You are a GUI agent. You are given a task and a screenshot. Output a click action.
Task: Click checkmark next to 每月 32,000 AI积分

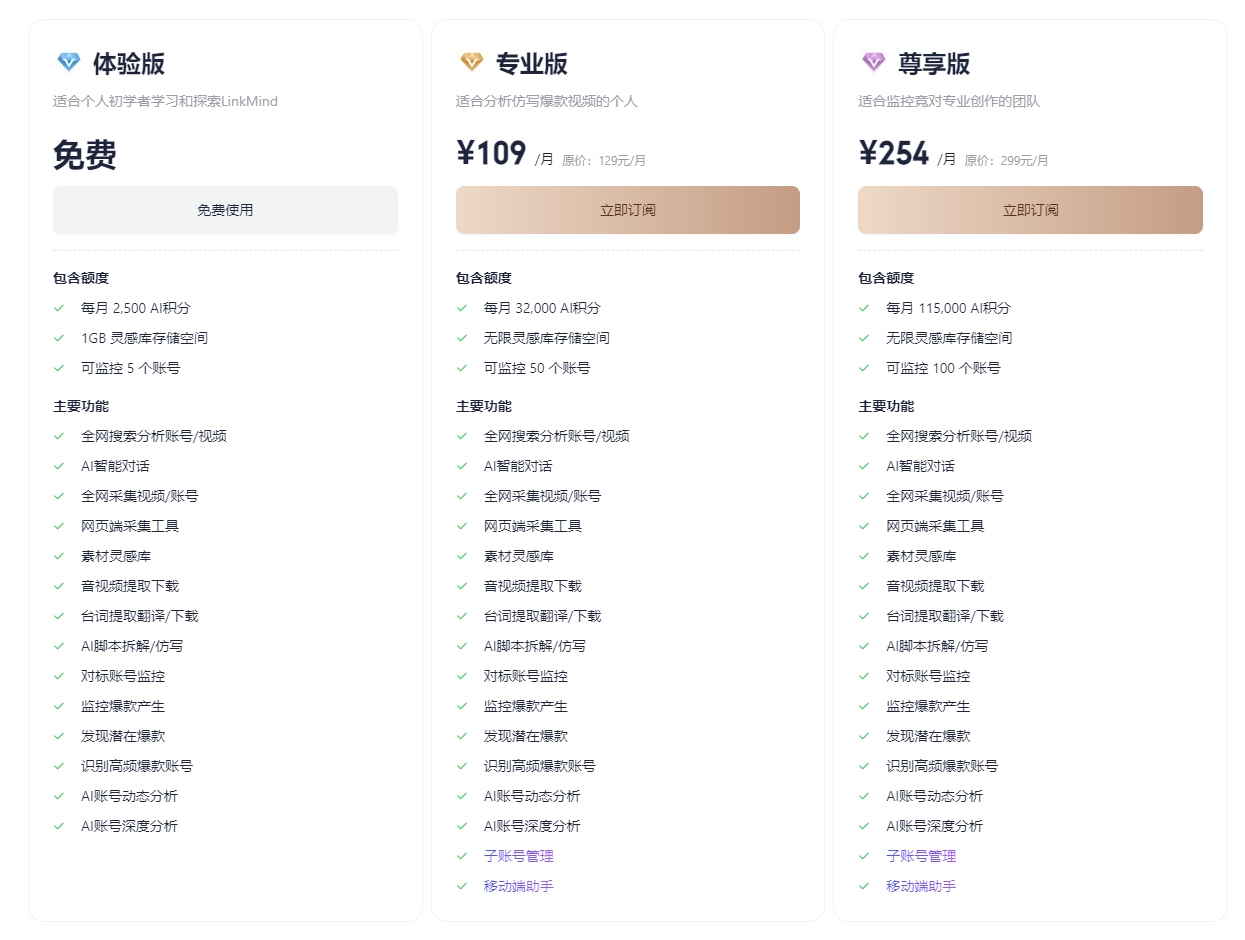coord(462,308)
